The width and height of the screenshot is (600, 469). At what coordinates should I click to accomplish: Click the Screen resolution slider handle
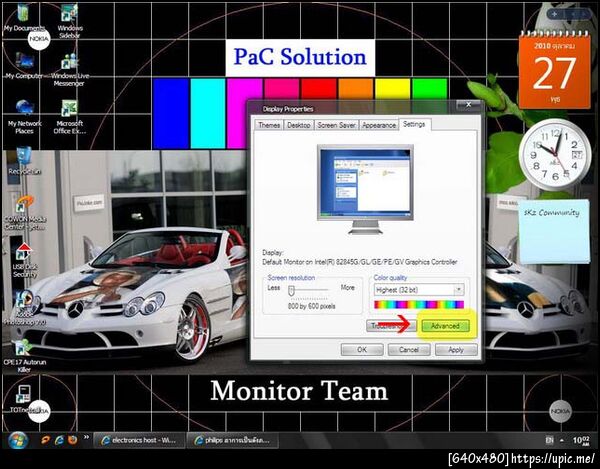pyautogui.click(x=291, y=290)
